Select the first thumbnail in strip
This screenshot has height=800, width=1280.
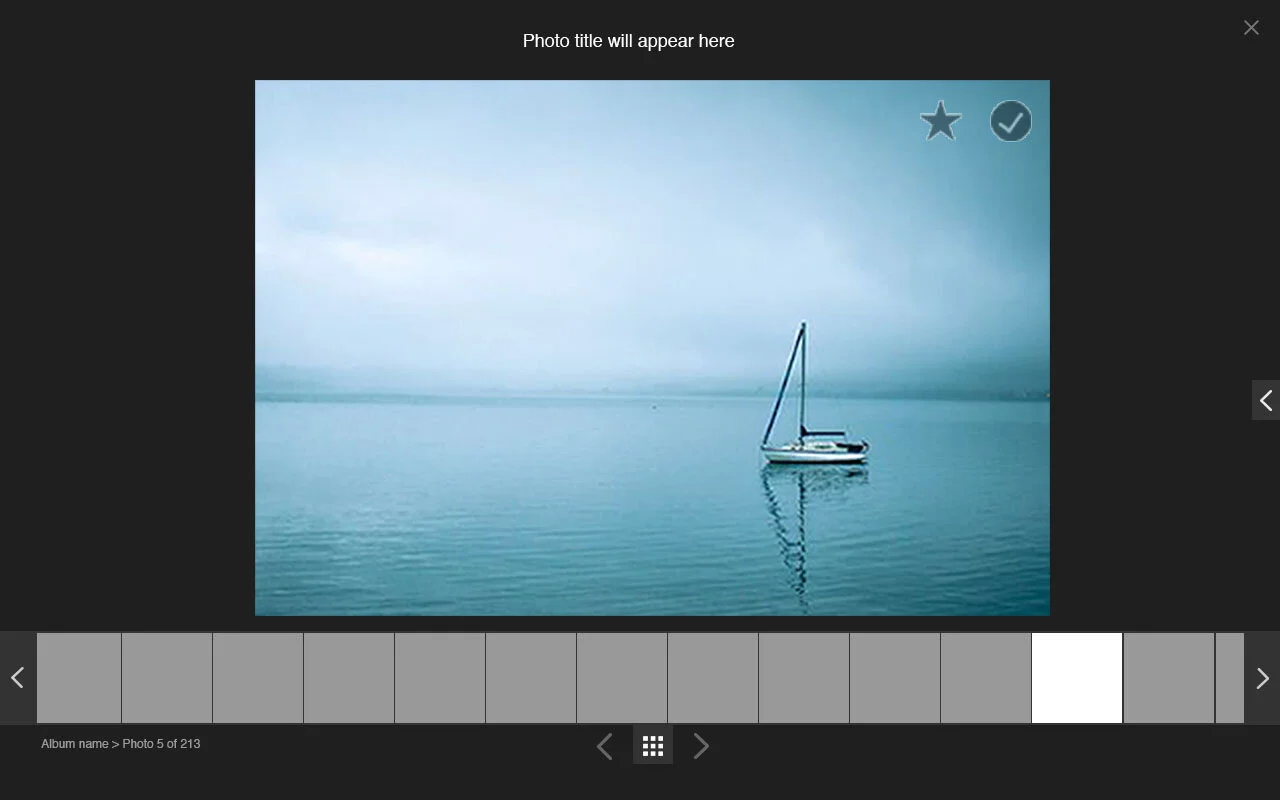[x=79, y=678]
